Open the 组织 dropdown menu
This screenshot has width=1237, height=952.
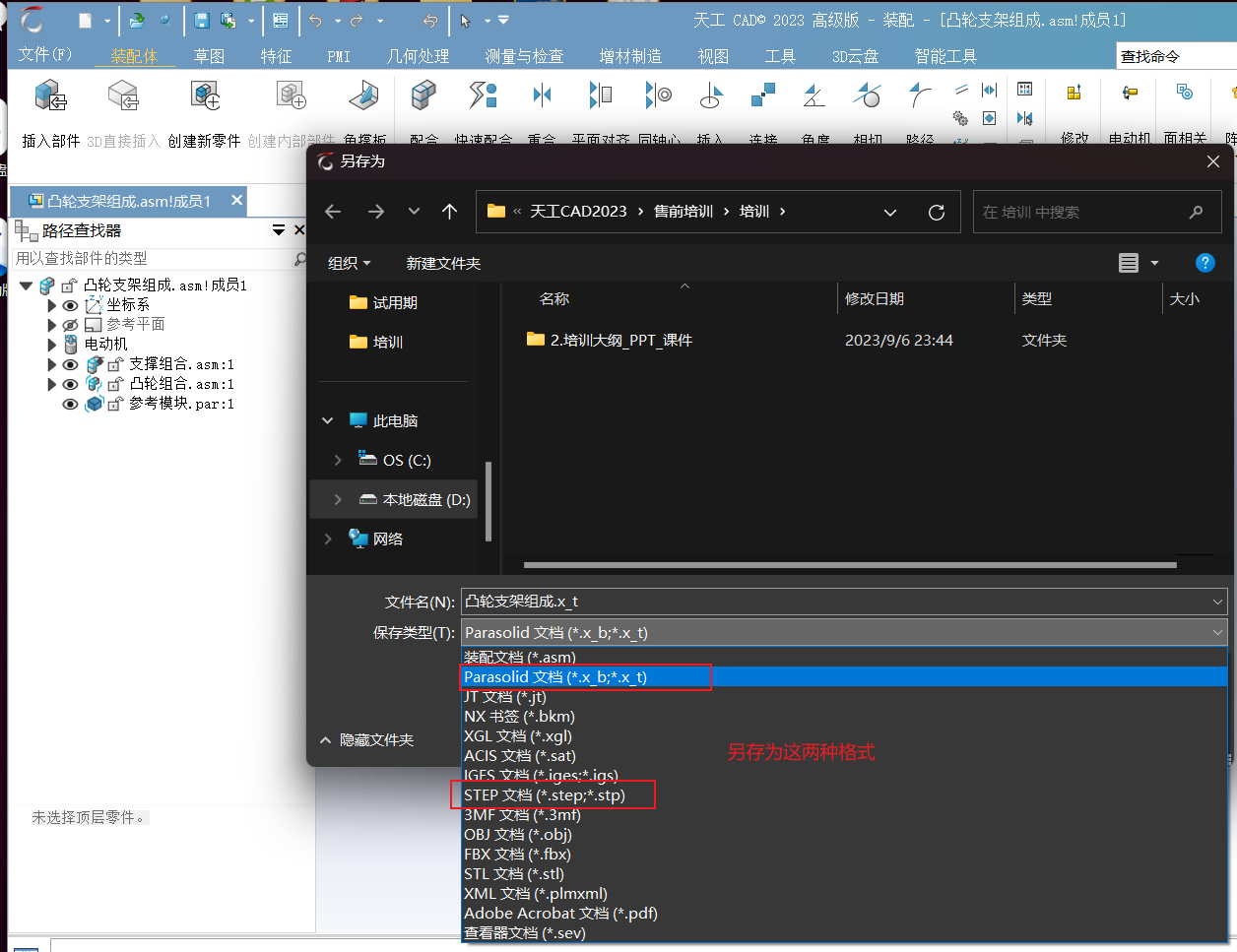(x=349, y=263)
